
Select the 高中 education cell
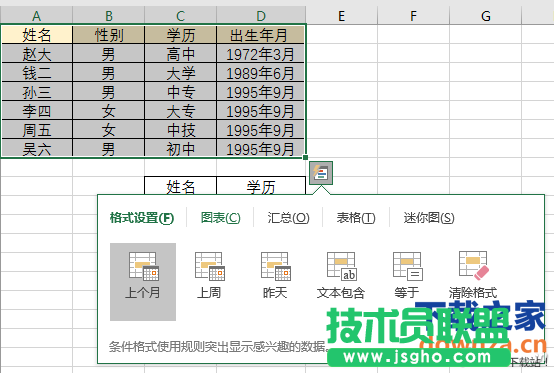pyautogui.click(x=181, y=54)
